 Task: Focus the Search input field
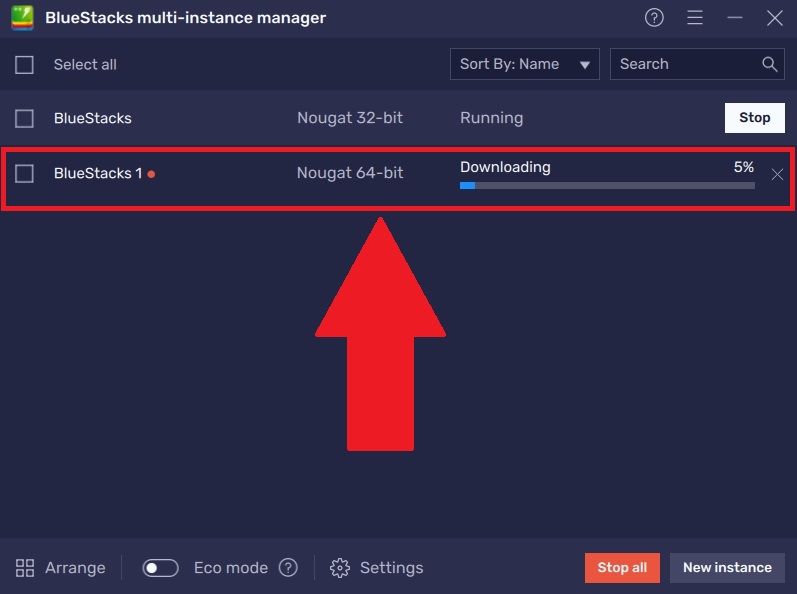697,64
